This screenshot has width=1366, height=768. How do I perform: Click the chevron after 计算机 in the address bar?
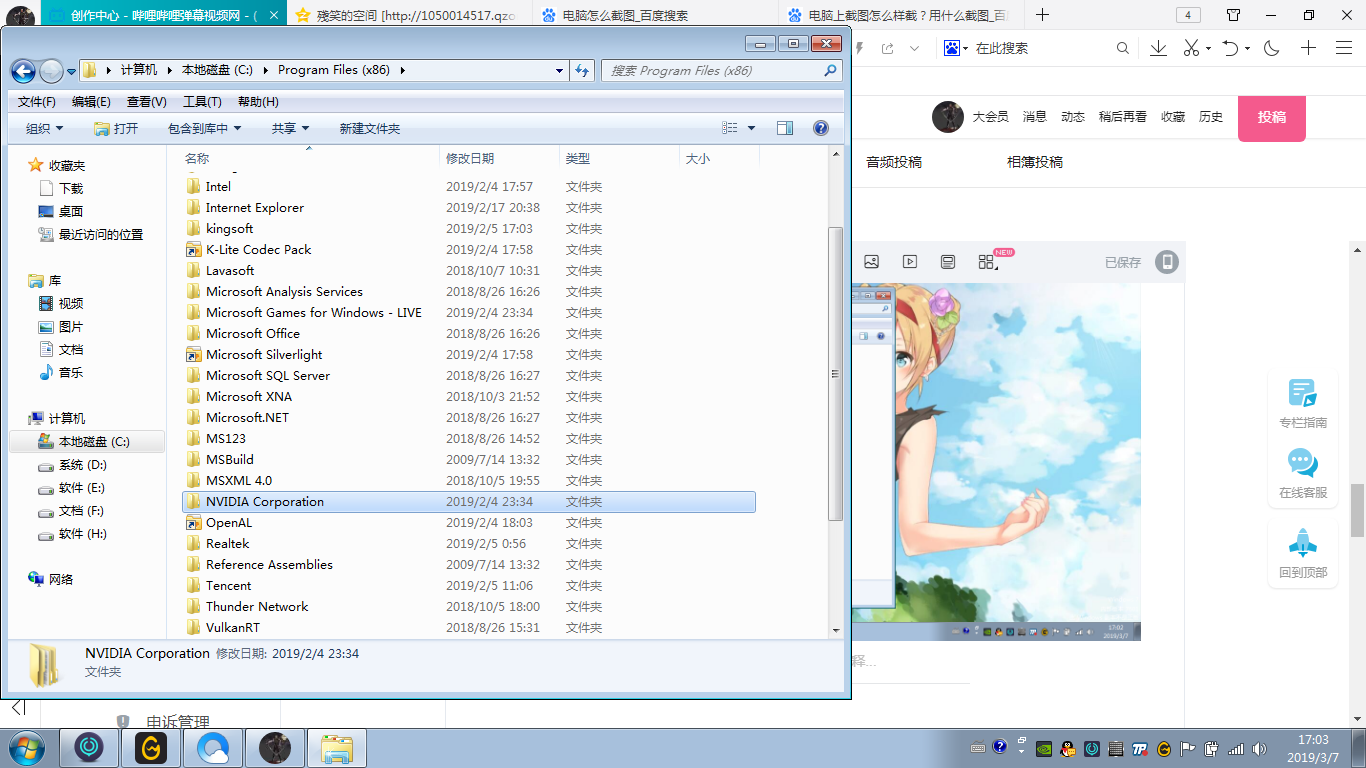coord(167,70)
